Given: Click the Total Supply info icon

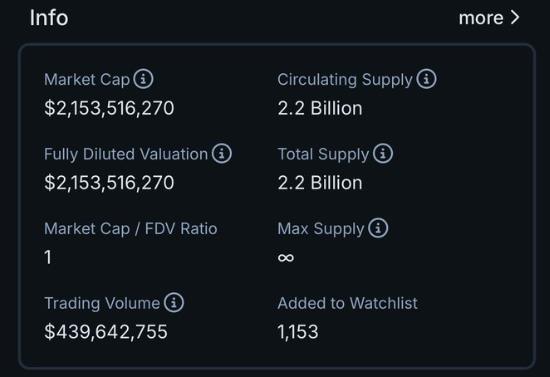Looking at the screenshot, I should tap(383, 153).
